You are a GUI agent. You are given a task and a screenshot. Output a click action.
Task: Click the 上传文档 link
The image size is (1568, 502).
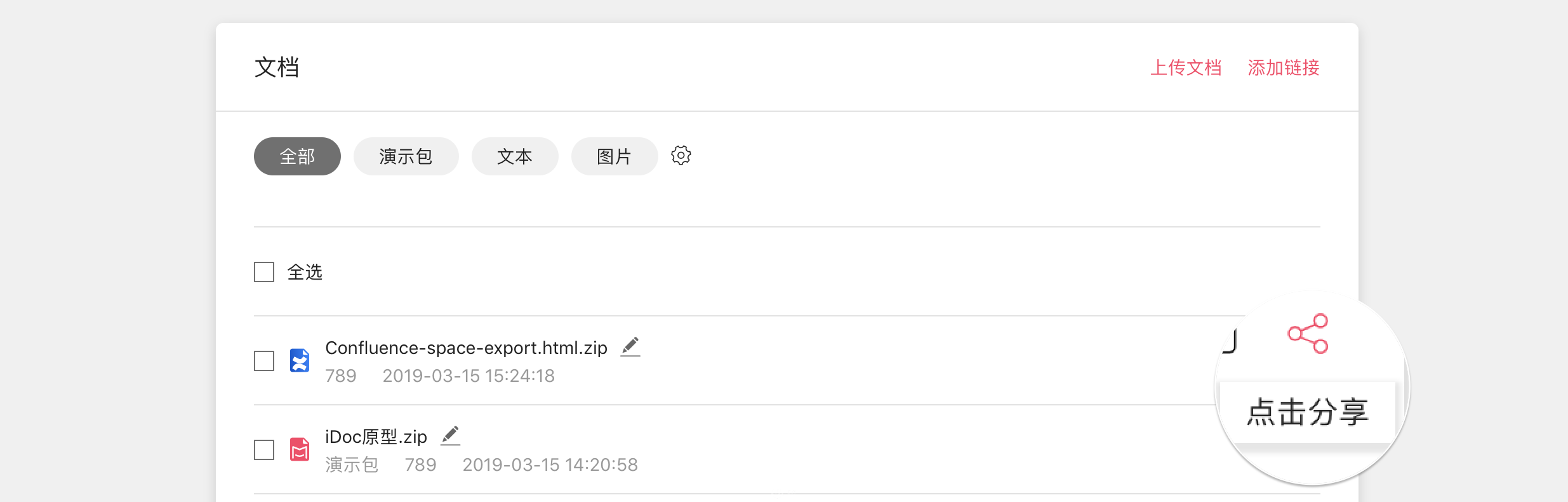click(x=1186, y=67)
